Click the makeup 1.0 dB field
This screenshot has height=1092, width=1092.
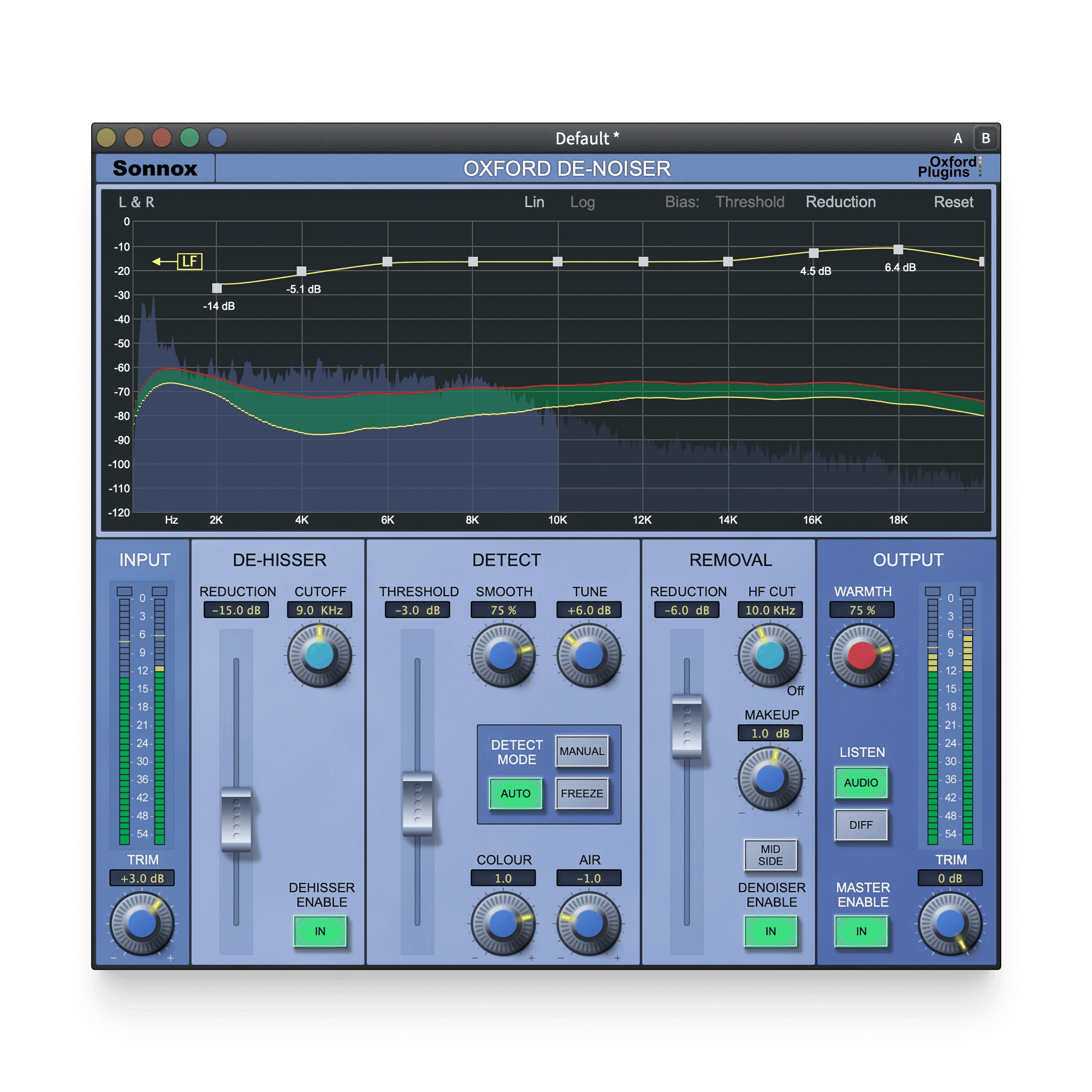tap(770, 733)
